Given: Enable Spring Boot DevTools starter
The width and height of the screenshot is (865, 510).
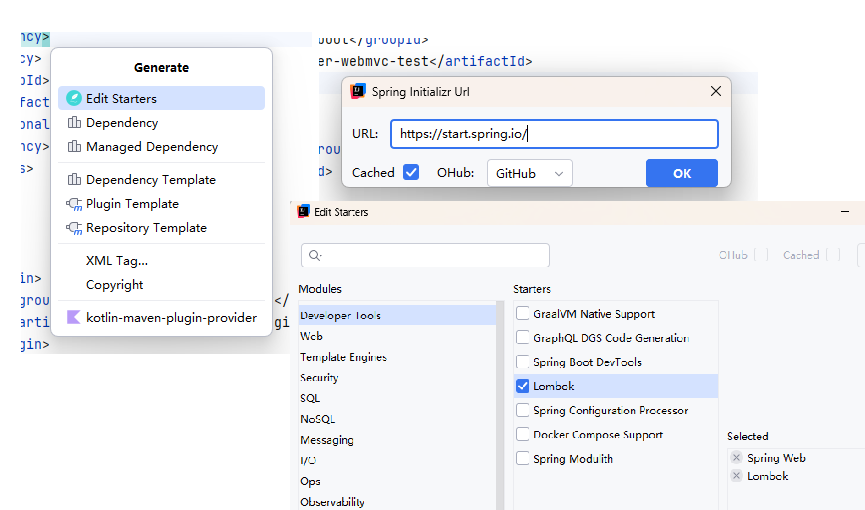Looking at the screenshot, I should point(522,362).
